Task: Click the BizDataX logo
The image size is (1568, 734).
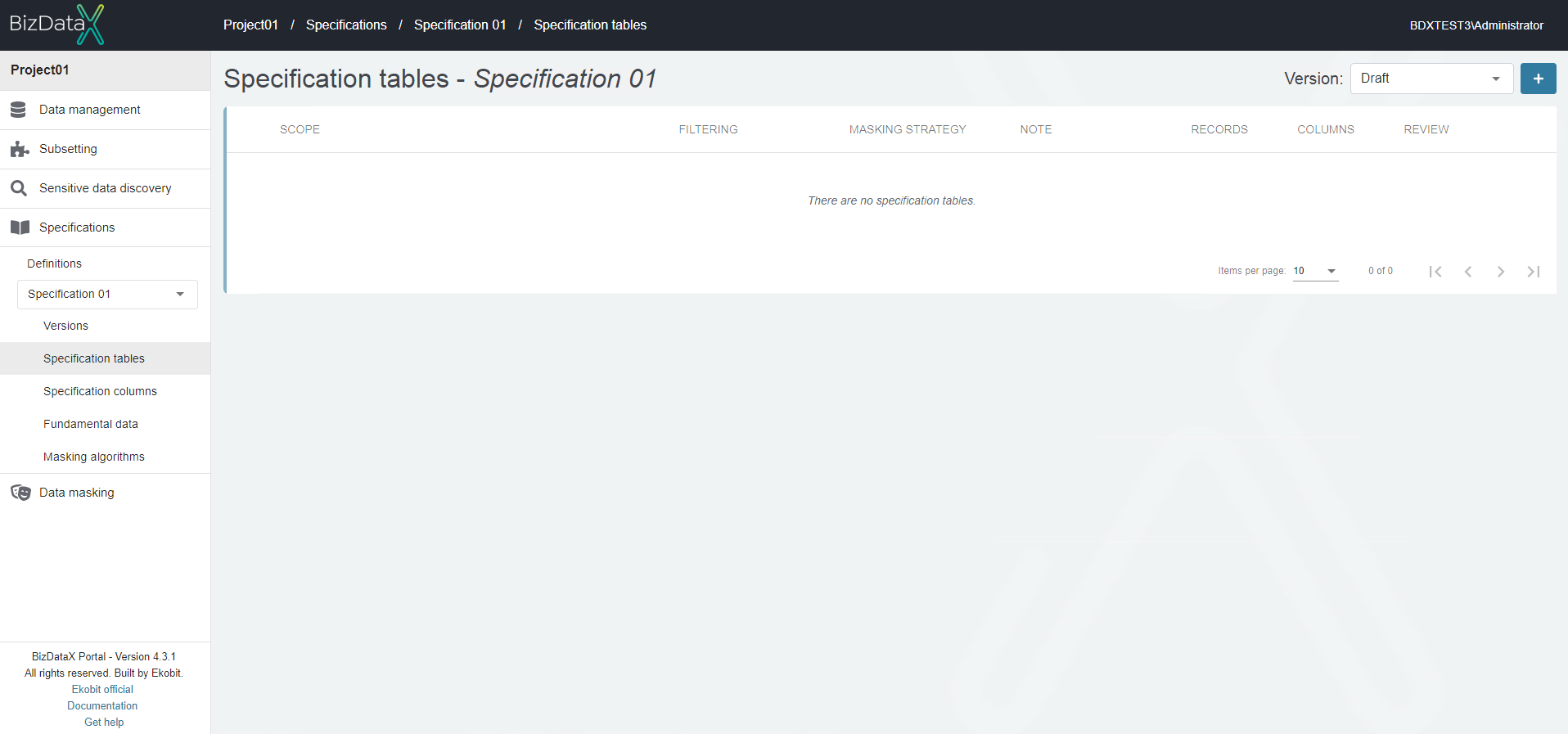Action: pos(56,25)
